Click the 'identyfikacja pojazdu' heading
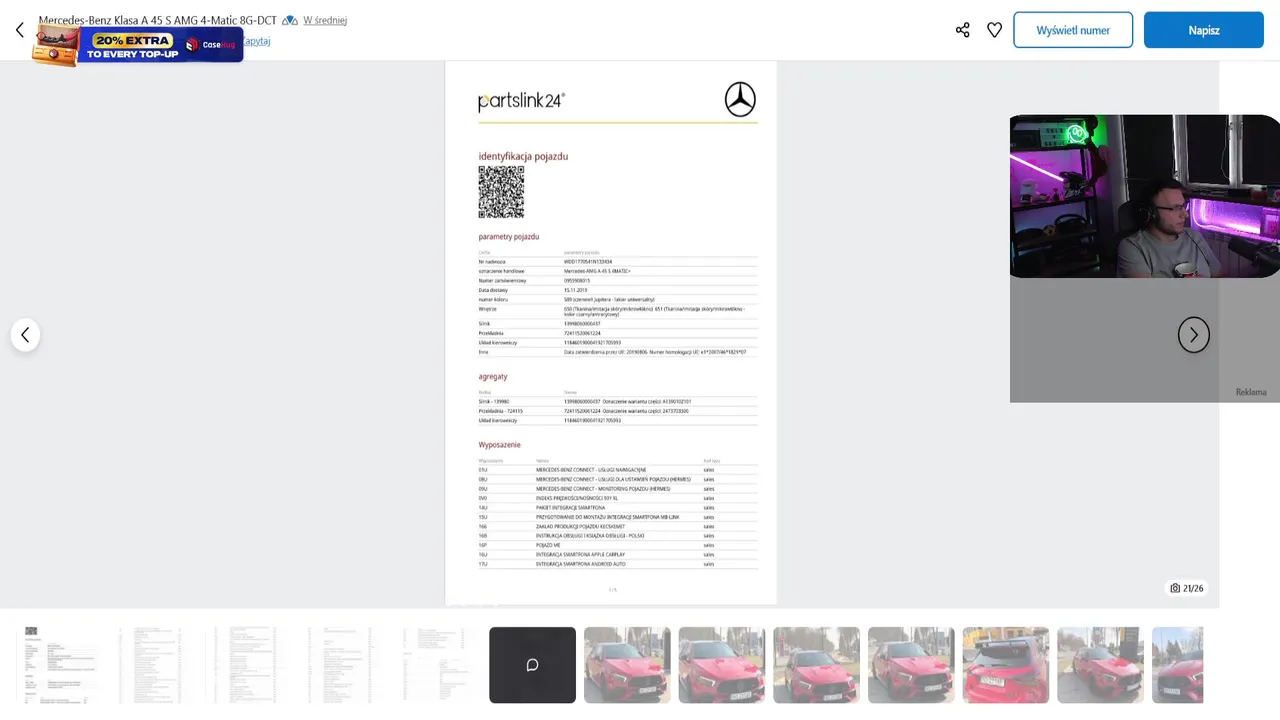 pyautogui.click(x=523, y=156)
